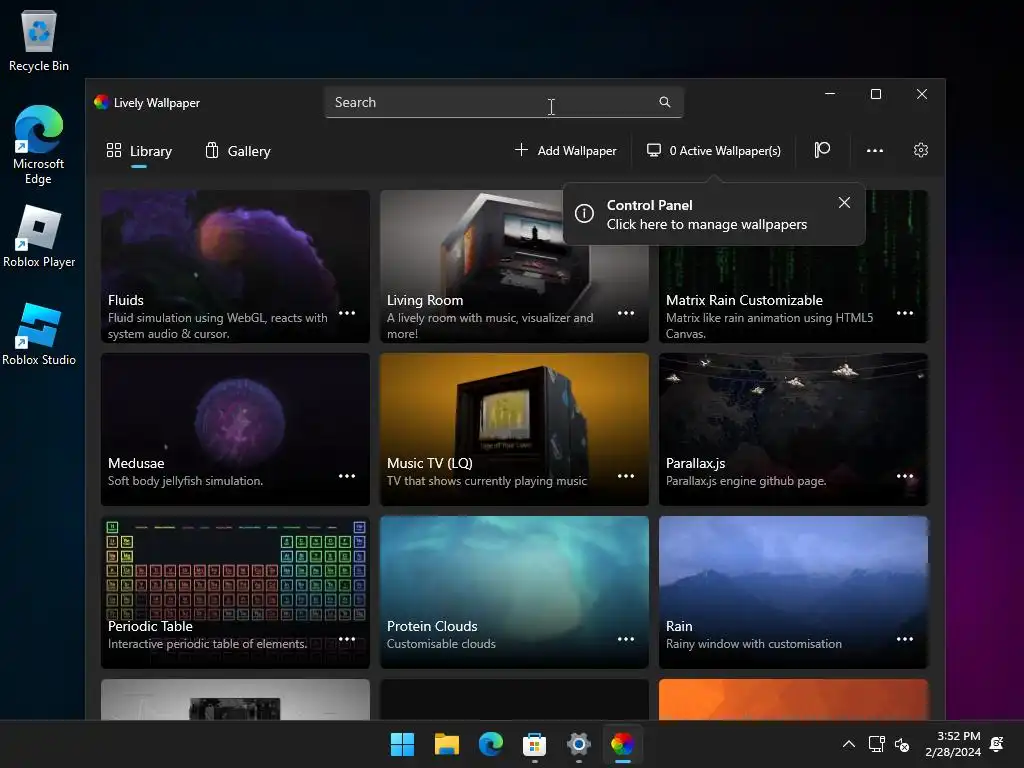This screenshot has height=768, width=1024.
Task: Focus the Search input field
Action: pos(504,102)
